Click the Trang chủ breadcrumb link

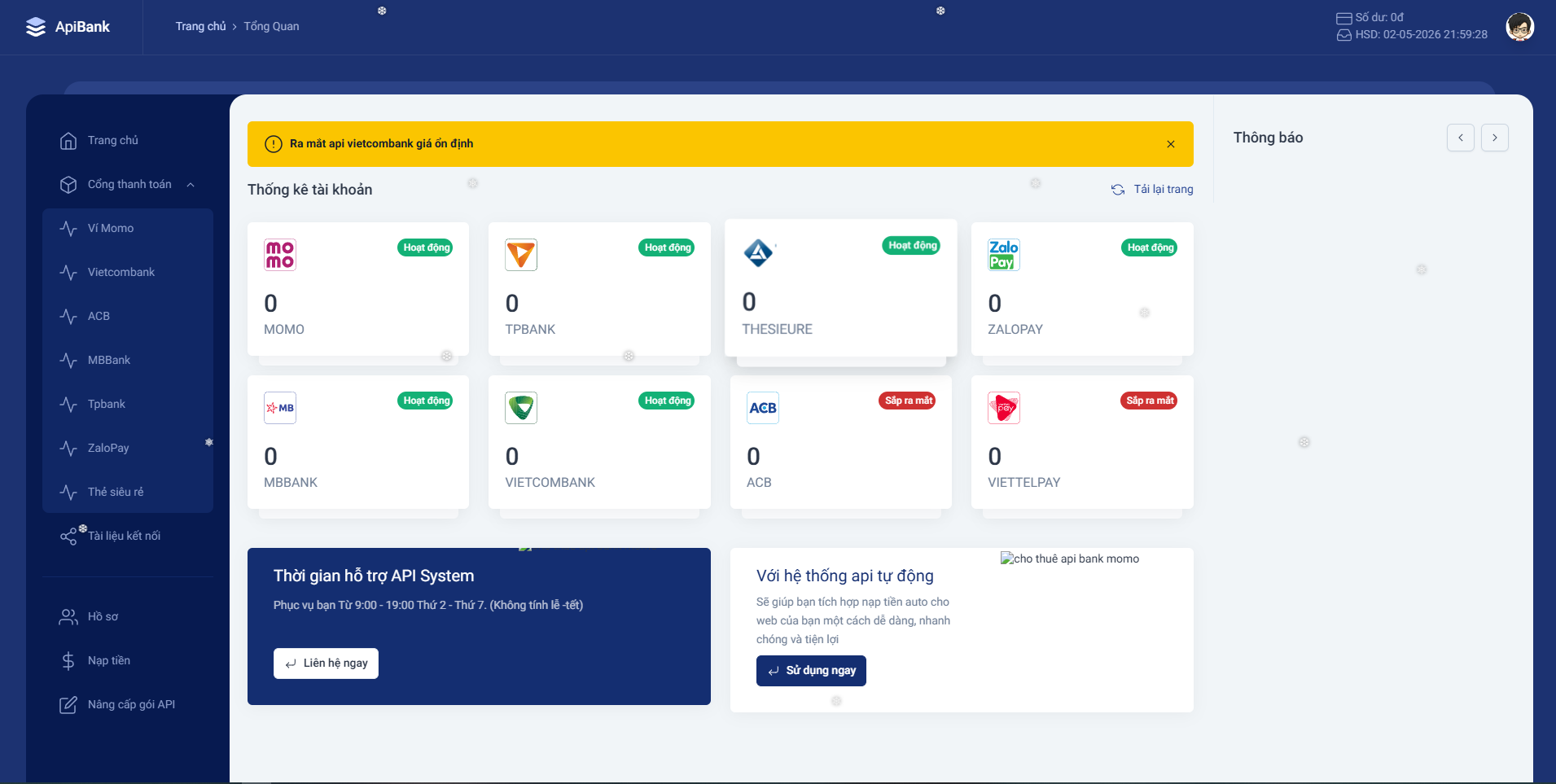pos(200,27)
